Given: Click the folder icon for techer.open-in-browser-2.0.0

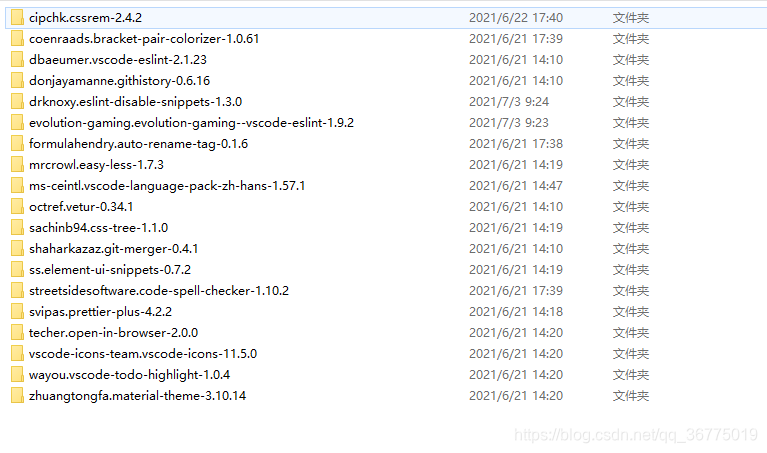Looking at the screenshot, I should point(17,333).
